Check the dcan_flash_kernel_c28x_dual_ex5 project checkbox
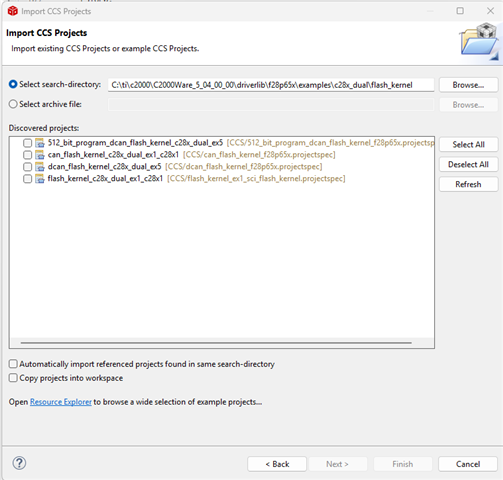 pyautogui.click(x=27, y=167)
